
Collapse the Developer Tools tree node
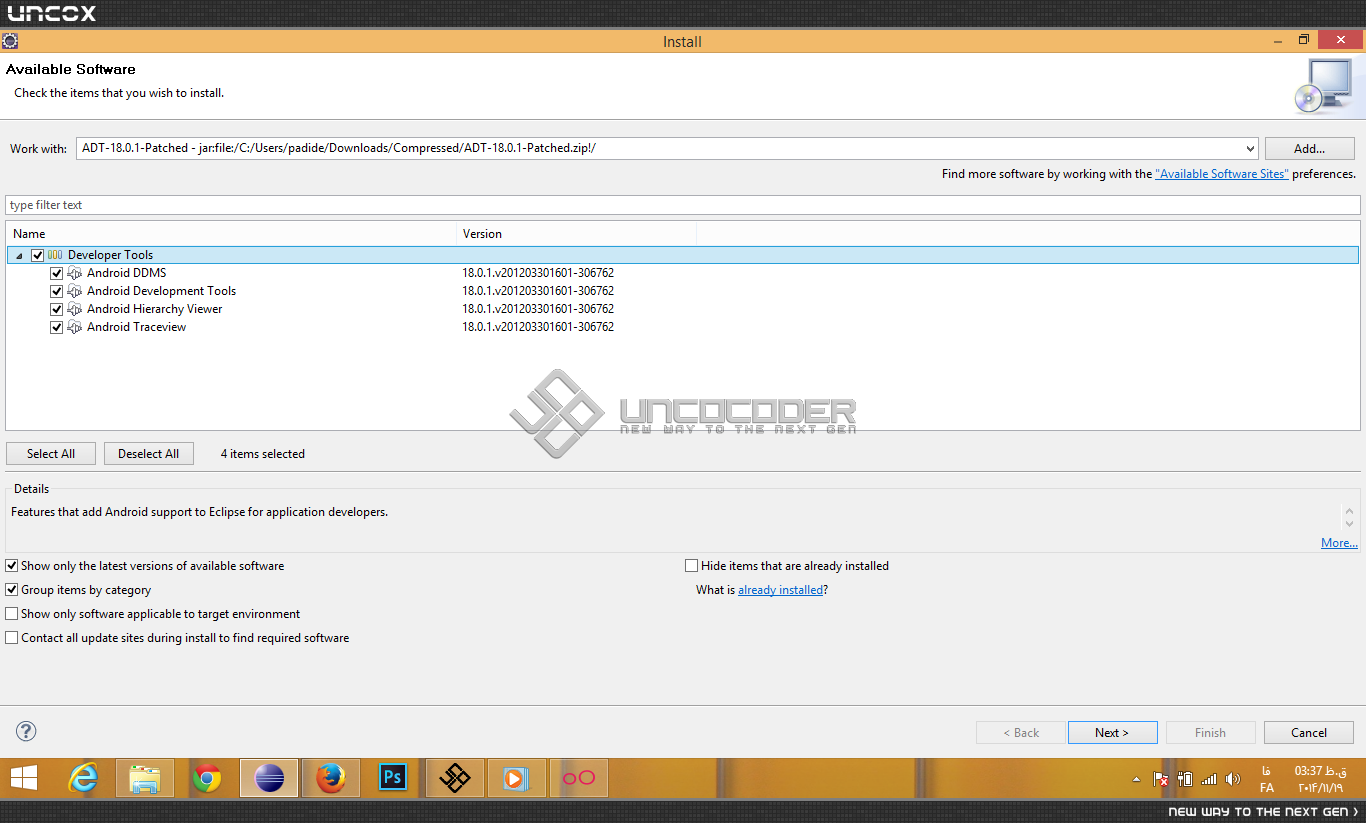(20, 256)
